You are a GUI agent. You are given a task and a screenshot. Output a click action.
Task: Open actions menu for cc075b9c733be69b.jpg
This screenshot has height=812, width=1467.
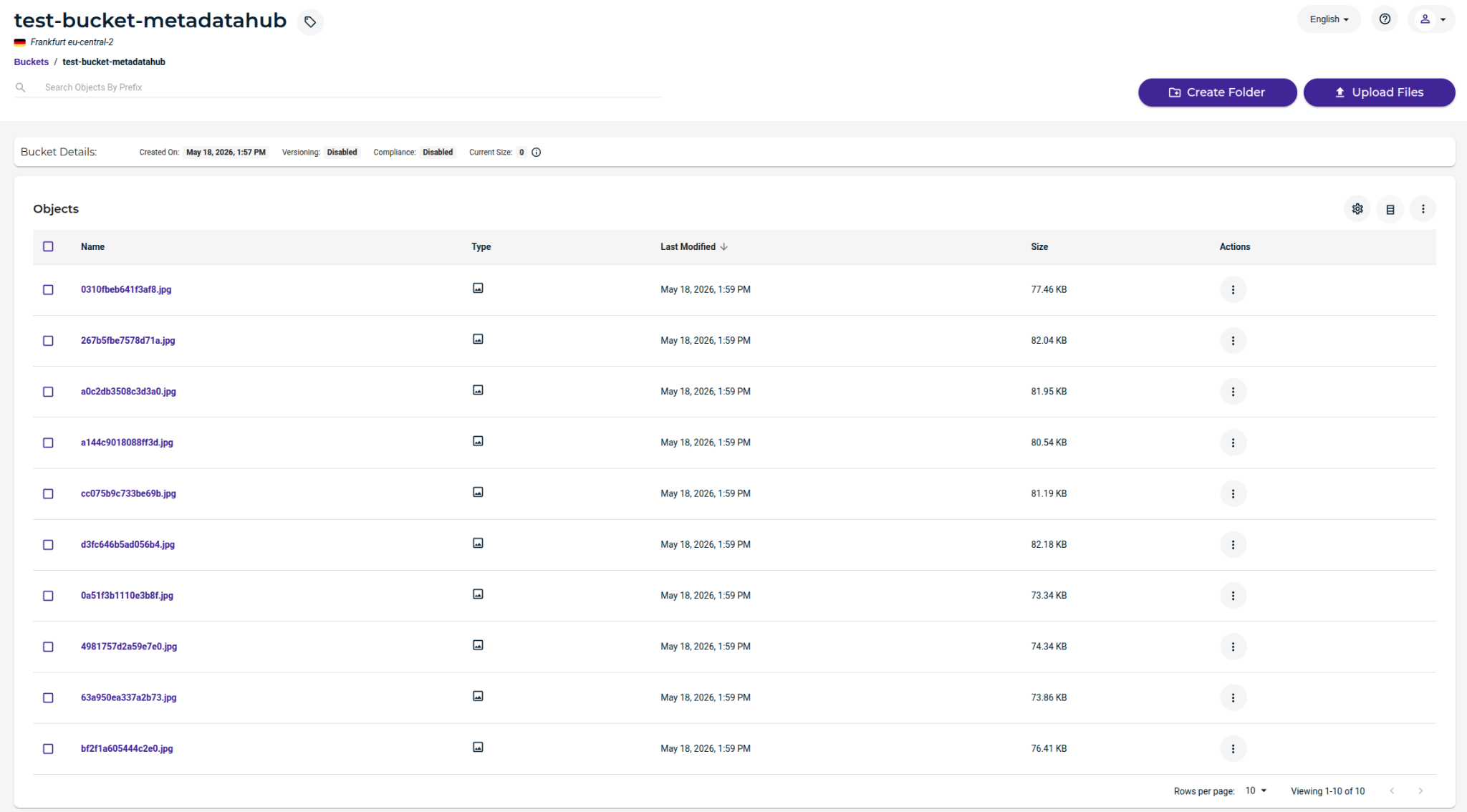point(1233,494)
